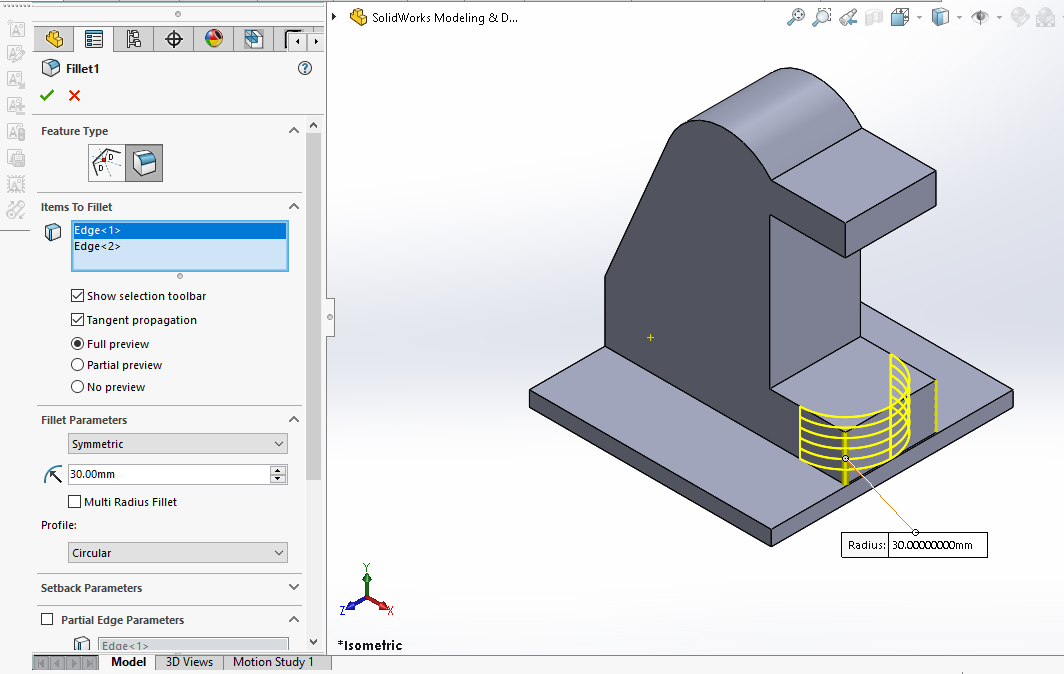1064x674 pixels.
Task: Open the FeatureManager Design Tree tab
Action: point(54,40)
